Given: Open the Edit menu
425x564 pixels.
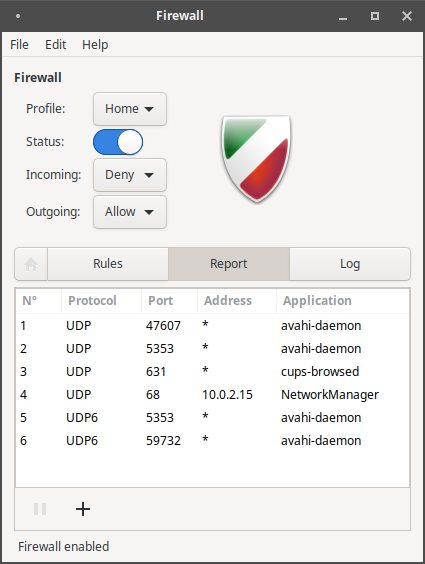Looking at the screenshot, I should point(55,45).
